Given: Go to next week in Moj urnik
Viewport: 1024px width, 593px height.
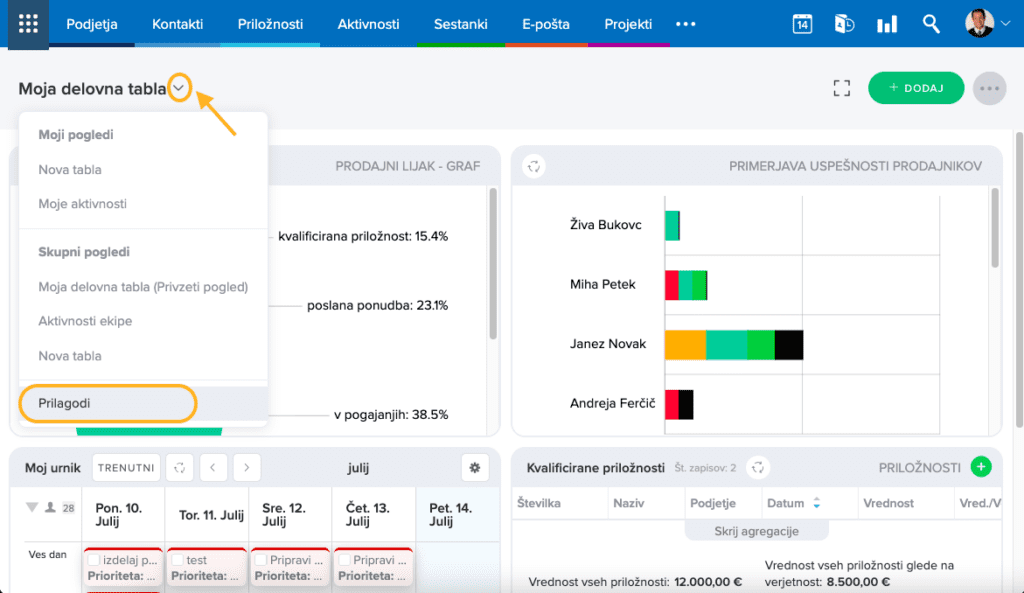Looking at the screenshot, I should pyautogui.click(x=246, y=467).
